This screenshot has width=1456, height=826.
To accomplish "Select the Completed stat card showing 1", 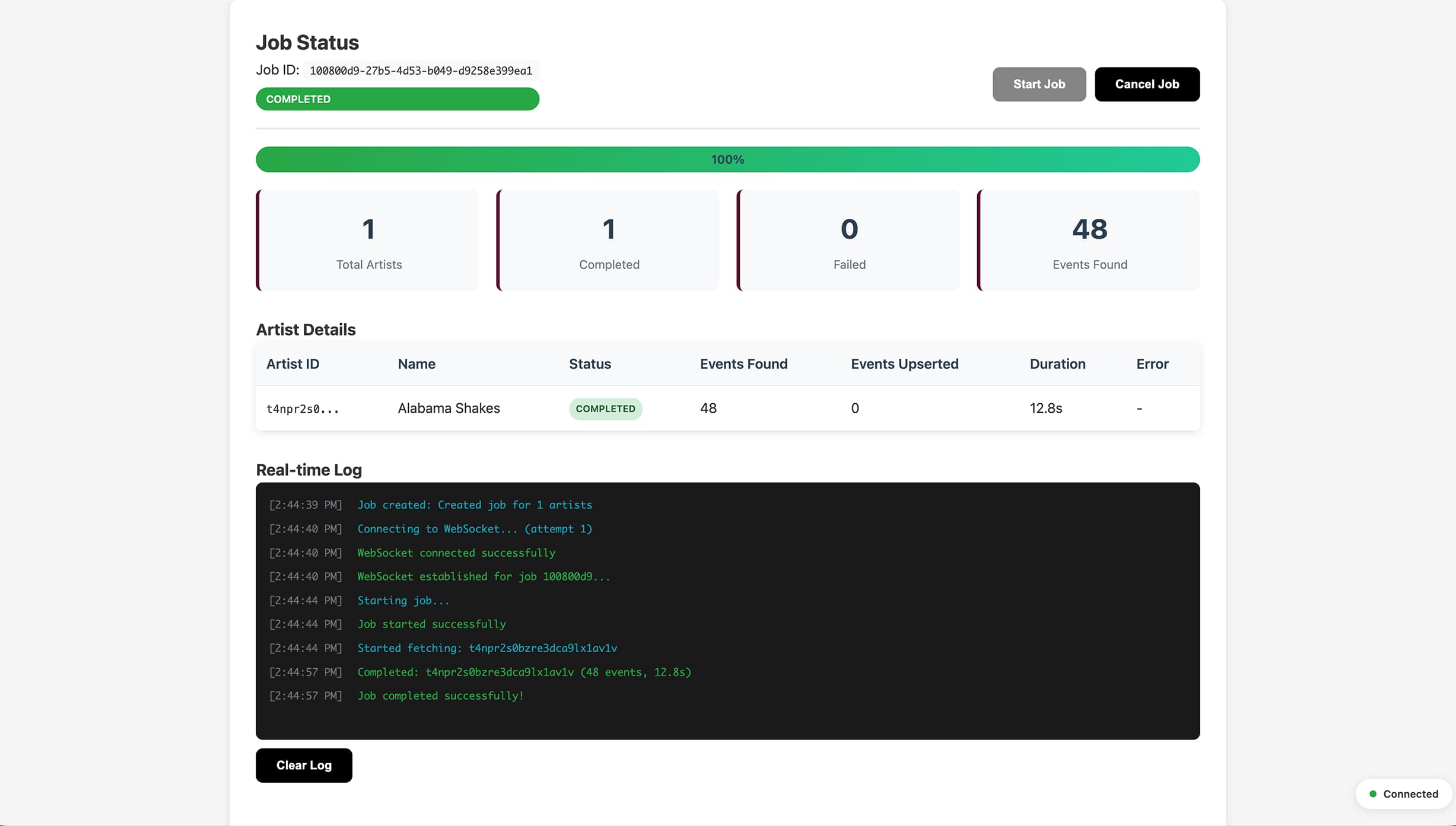I will click(x=608, y=240).
